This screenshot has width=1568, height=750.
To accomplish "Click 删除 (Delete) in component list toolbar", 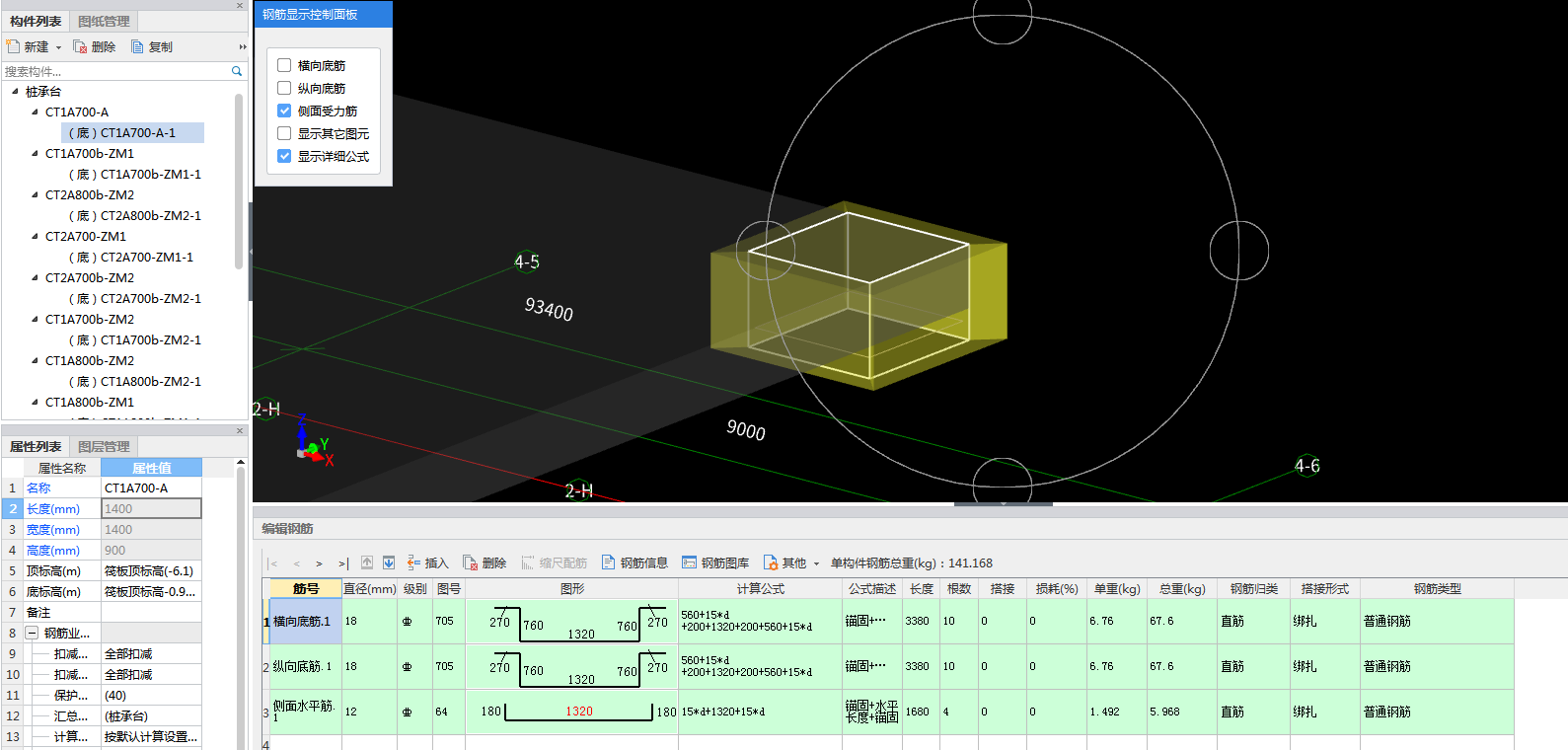I will click(95, 46).
